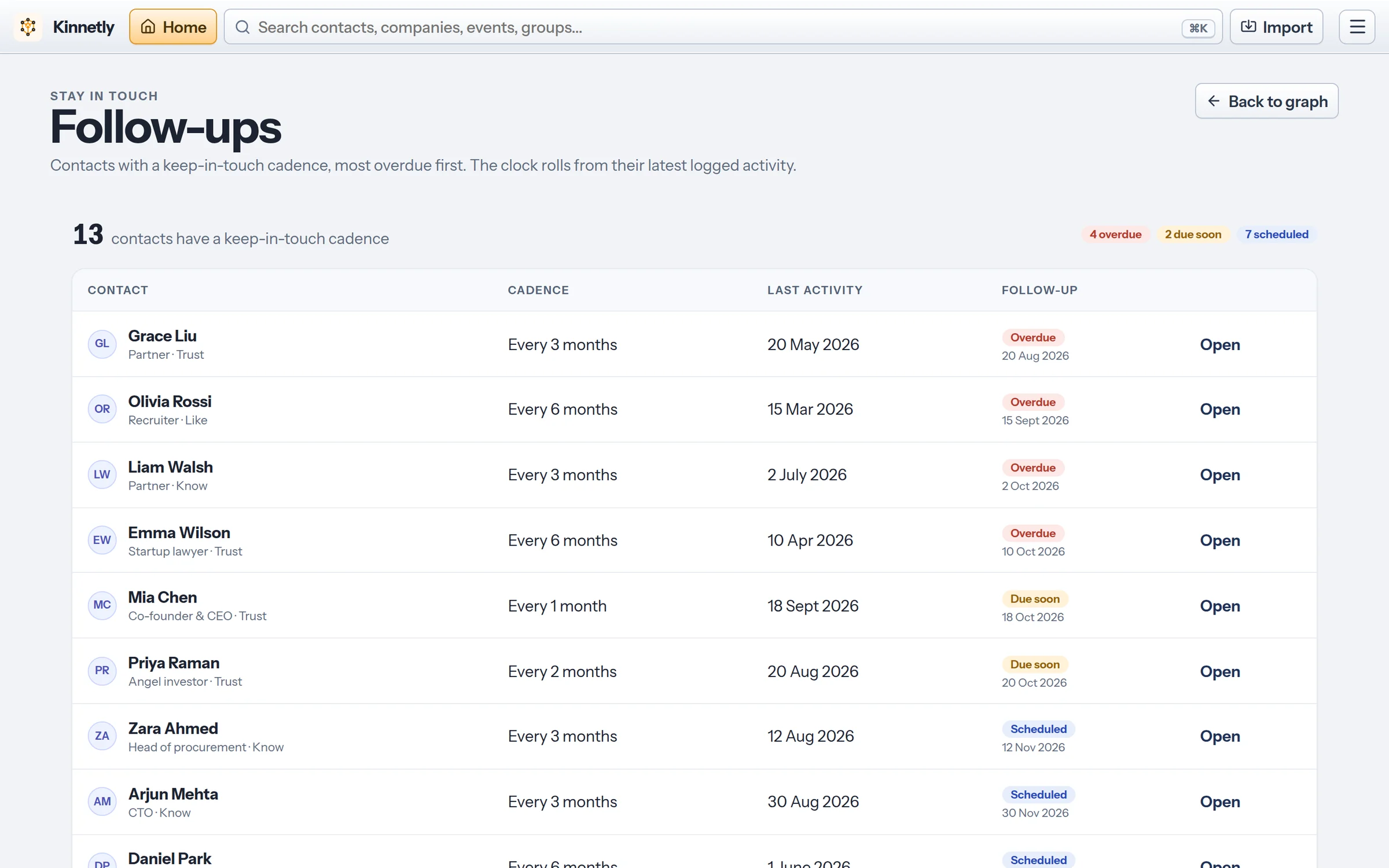Screen dimensions: 1389x868
Task: Click the Arjun Mehta contact name
Action: 173,794
